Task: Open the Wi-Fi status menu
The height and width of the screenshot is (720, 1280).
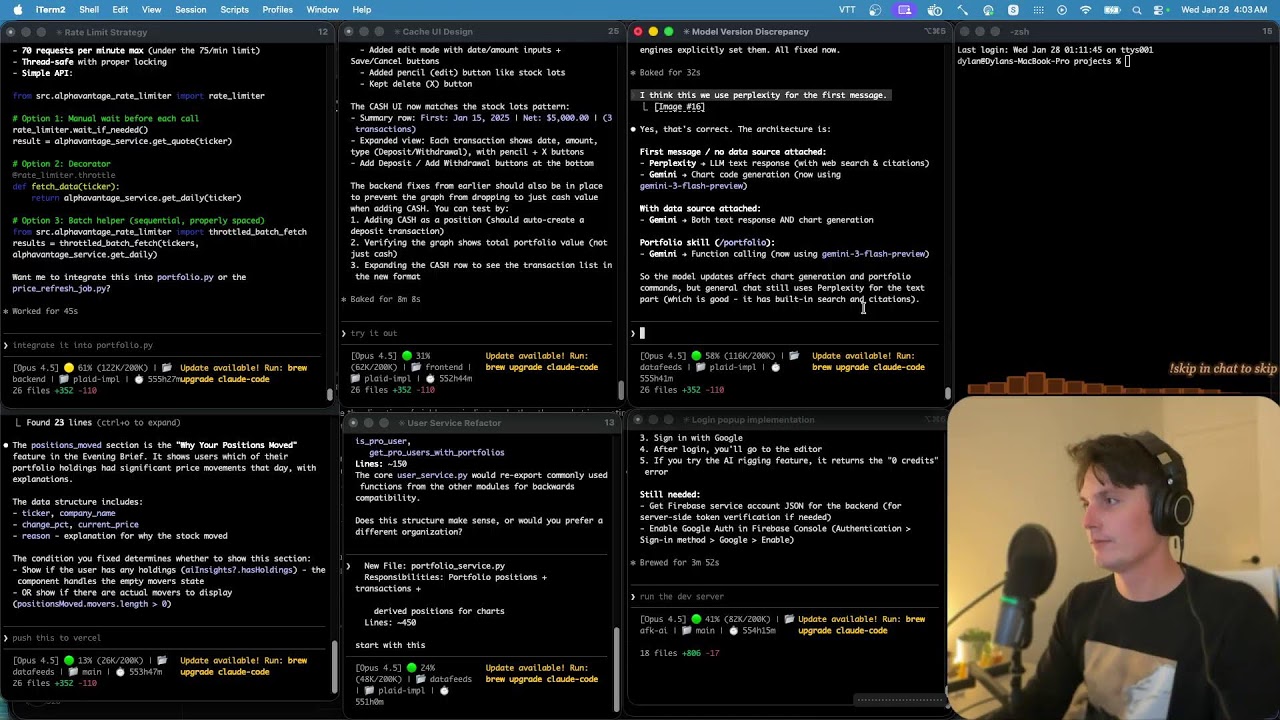Action: [1086, 10]
